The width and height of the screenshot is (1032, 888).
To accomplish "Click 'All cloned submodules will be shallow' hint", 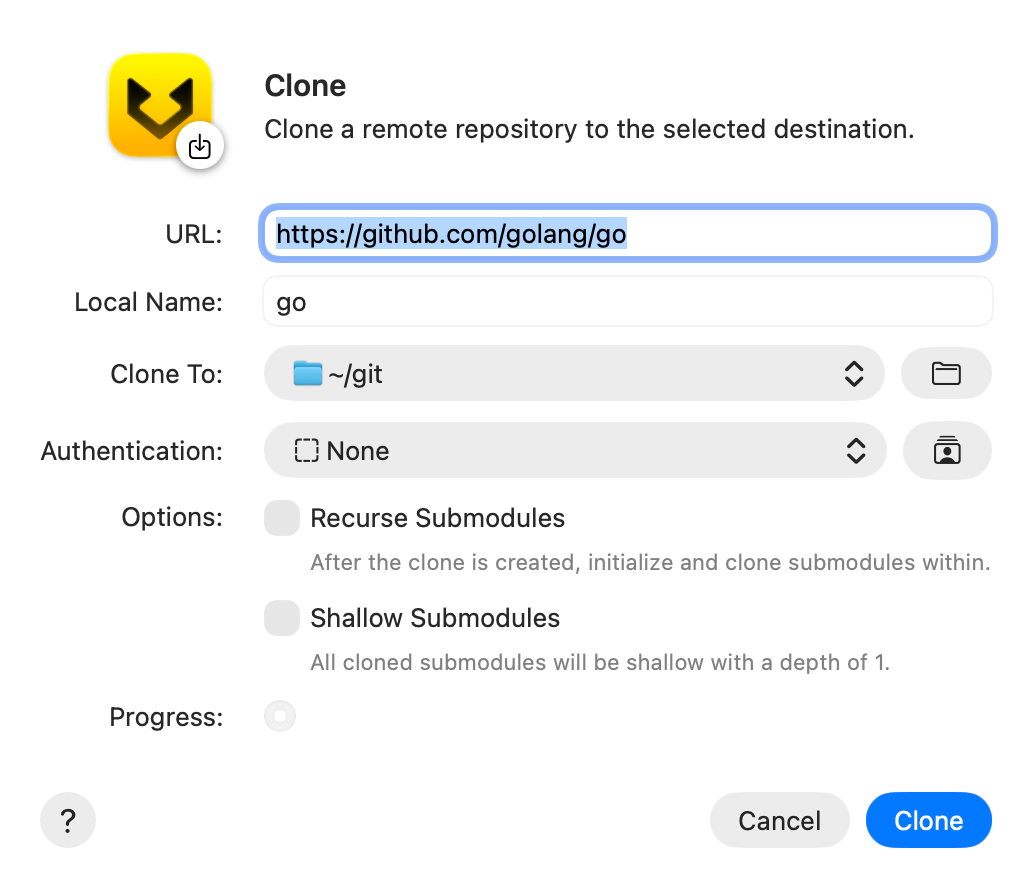I will (x=600, y=662).
